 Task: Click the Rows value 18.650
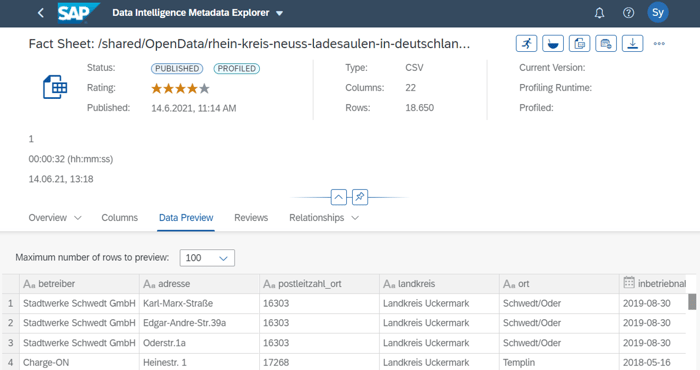click(419, 108)
